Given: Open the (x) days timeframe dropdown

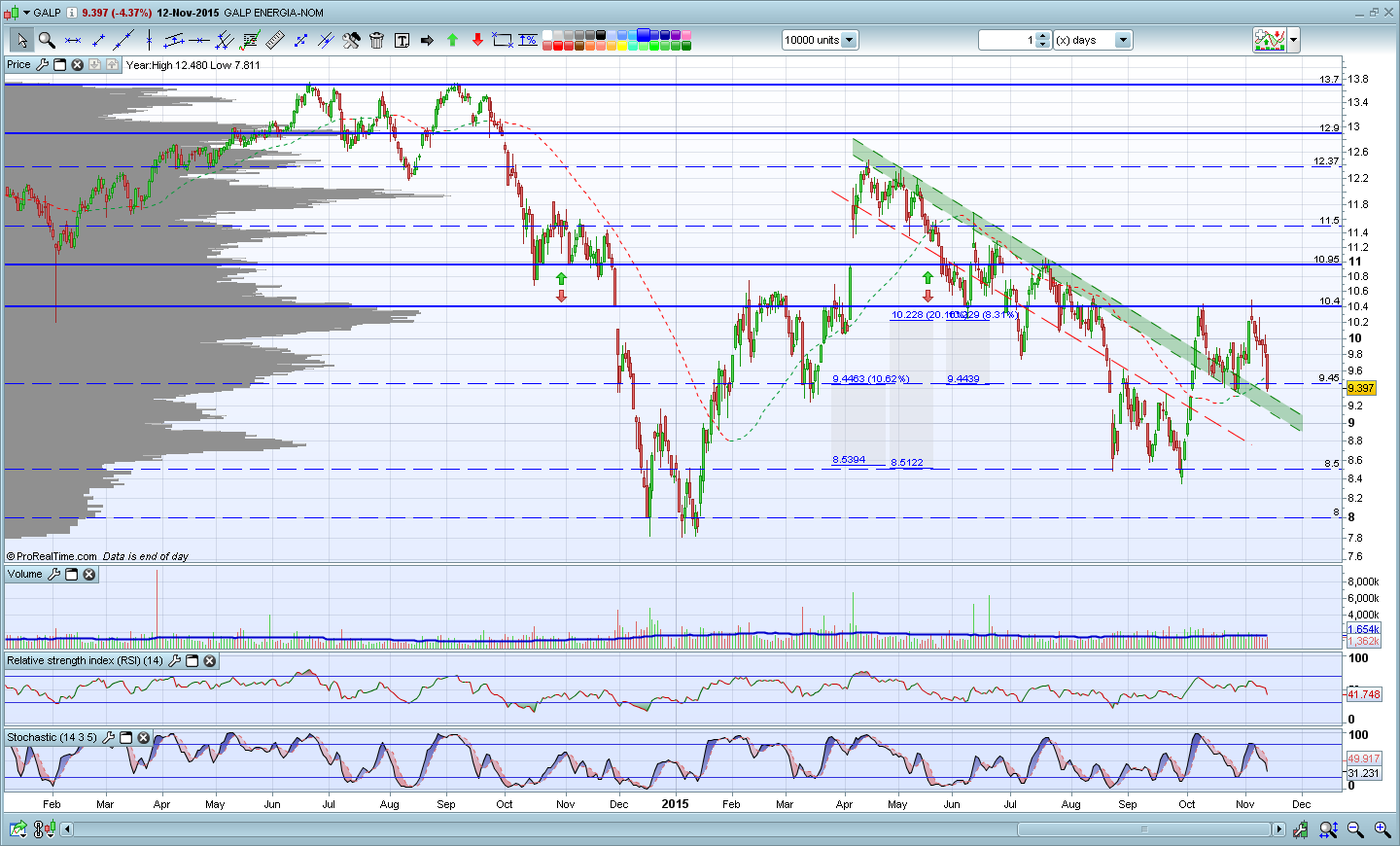Looking at the screenshot, I should 1124,40.
